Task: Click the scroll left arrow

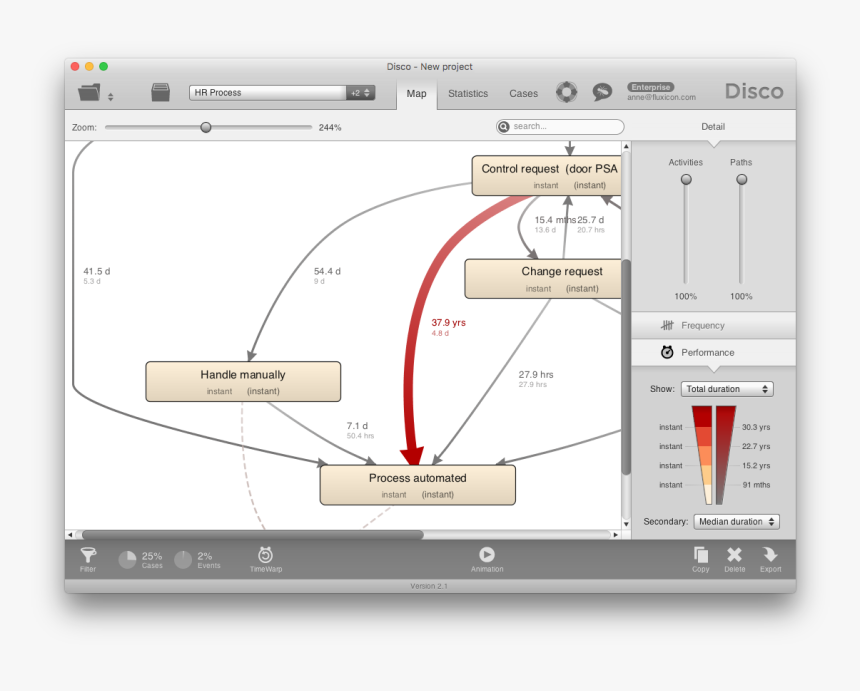Action: (x=70, y=534)
